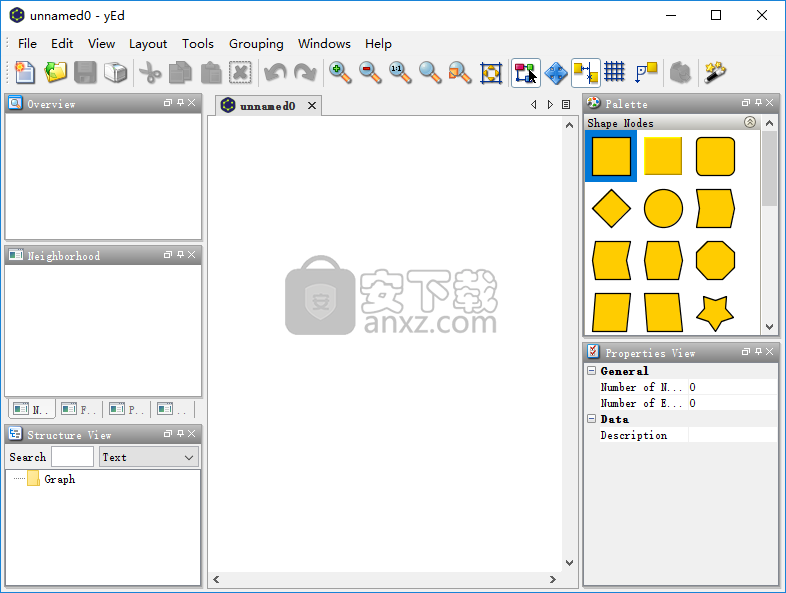Click the Print toolbar icon
786x593 pixels.
click(117, 72)
